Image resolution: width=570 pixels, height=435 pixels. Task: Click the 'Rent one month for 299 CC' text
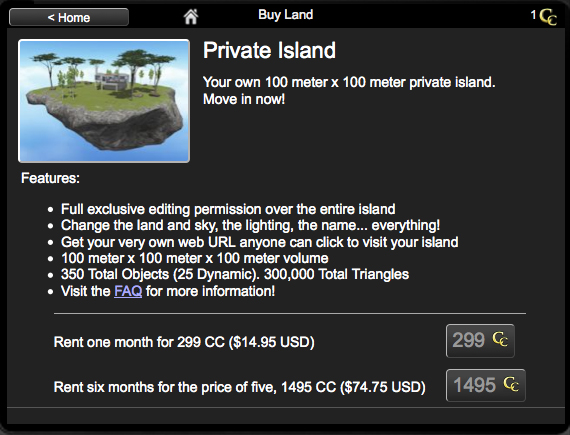184,342
